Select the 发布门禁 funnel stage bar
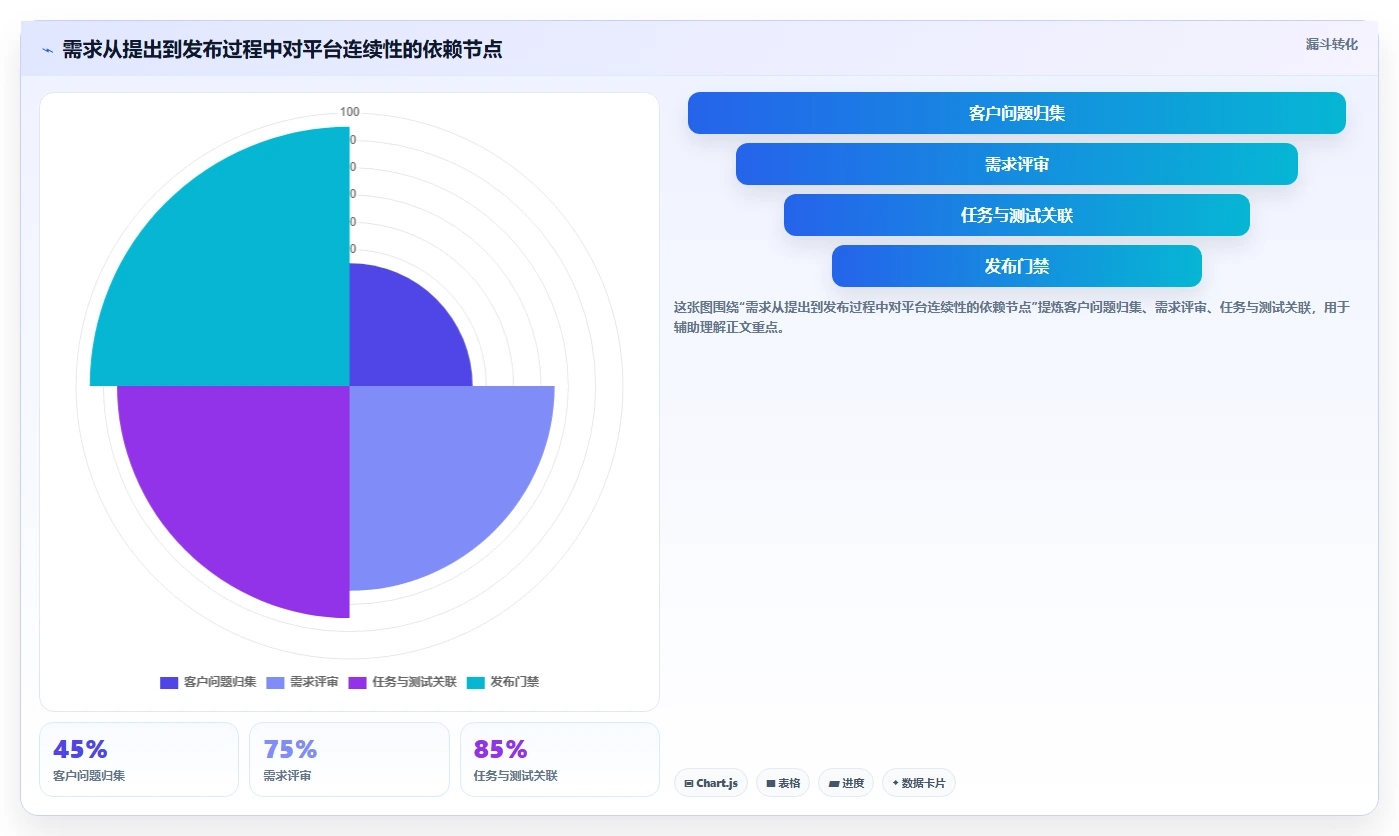This screenshot has height=836, width=1399. [1016, 266]
